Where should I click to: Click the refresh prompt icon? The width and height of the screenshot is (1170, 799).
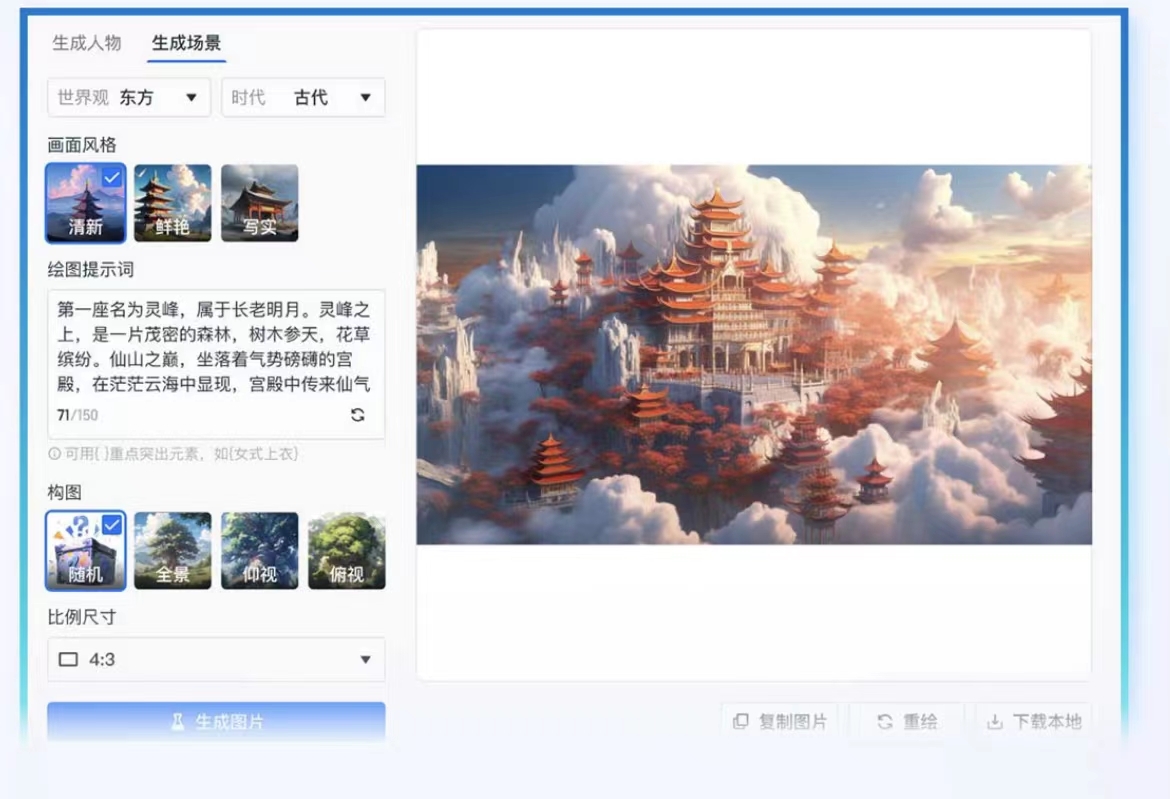point(357,415)
